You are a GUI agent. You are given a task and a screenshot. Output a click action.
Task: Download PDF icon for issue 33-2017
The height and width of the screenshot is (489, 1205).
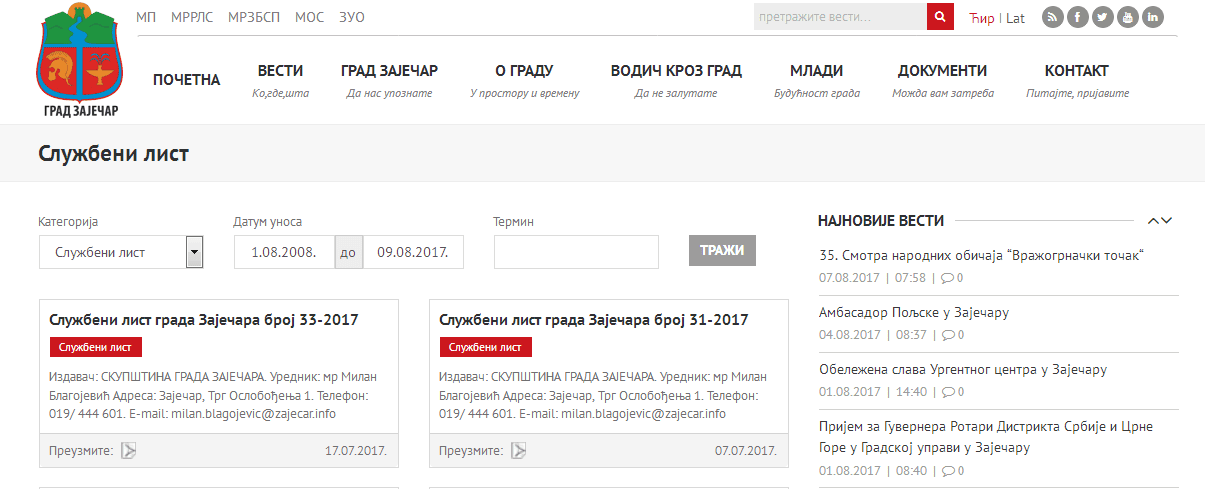pos(128,451)
